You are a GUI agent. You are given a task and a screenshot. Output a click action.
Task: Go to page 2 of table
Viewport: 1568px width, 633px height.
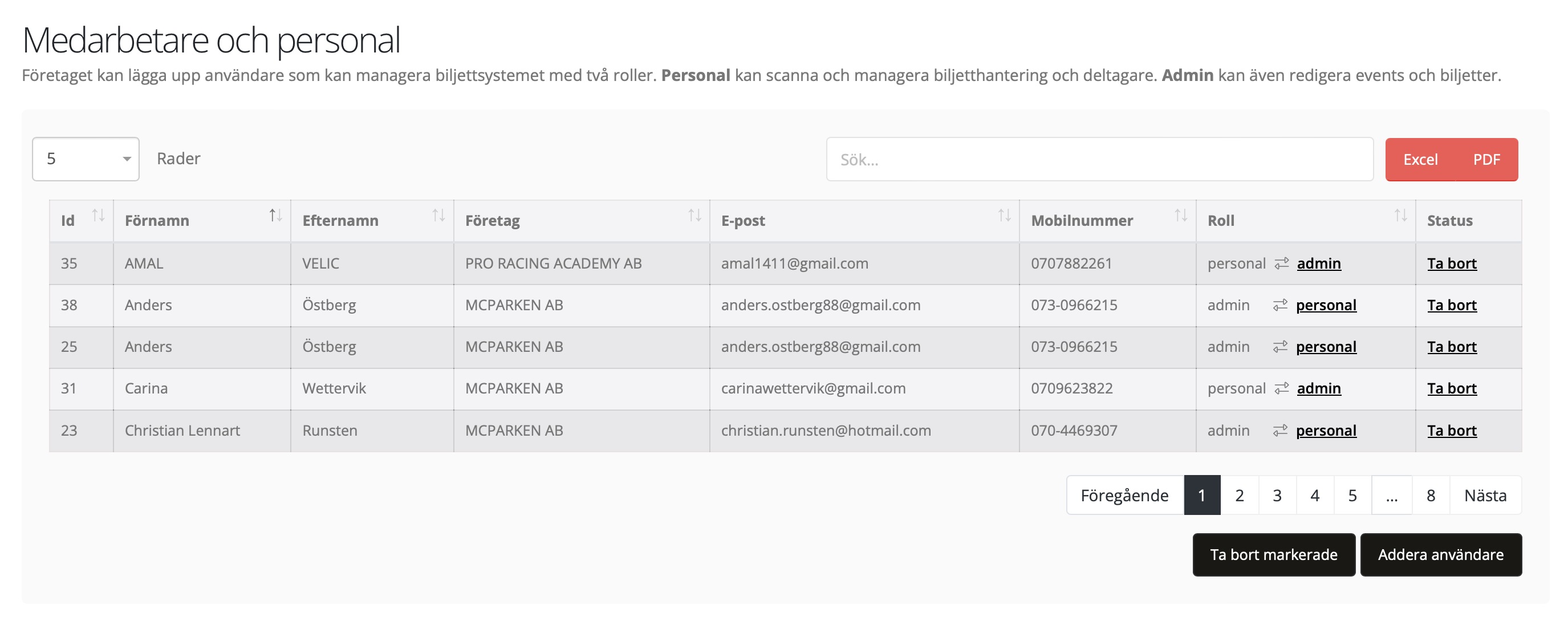(1238, 496)
